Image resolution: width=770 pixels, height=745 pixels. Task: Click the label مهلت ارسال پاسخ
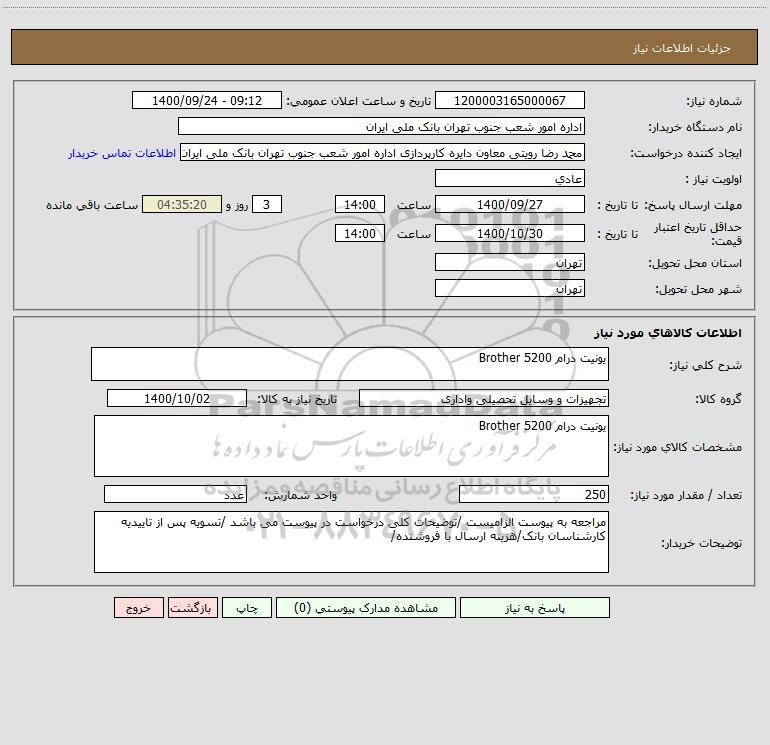[693, 205]
